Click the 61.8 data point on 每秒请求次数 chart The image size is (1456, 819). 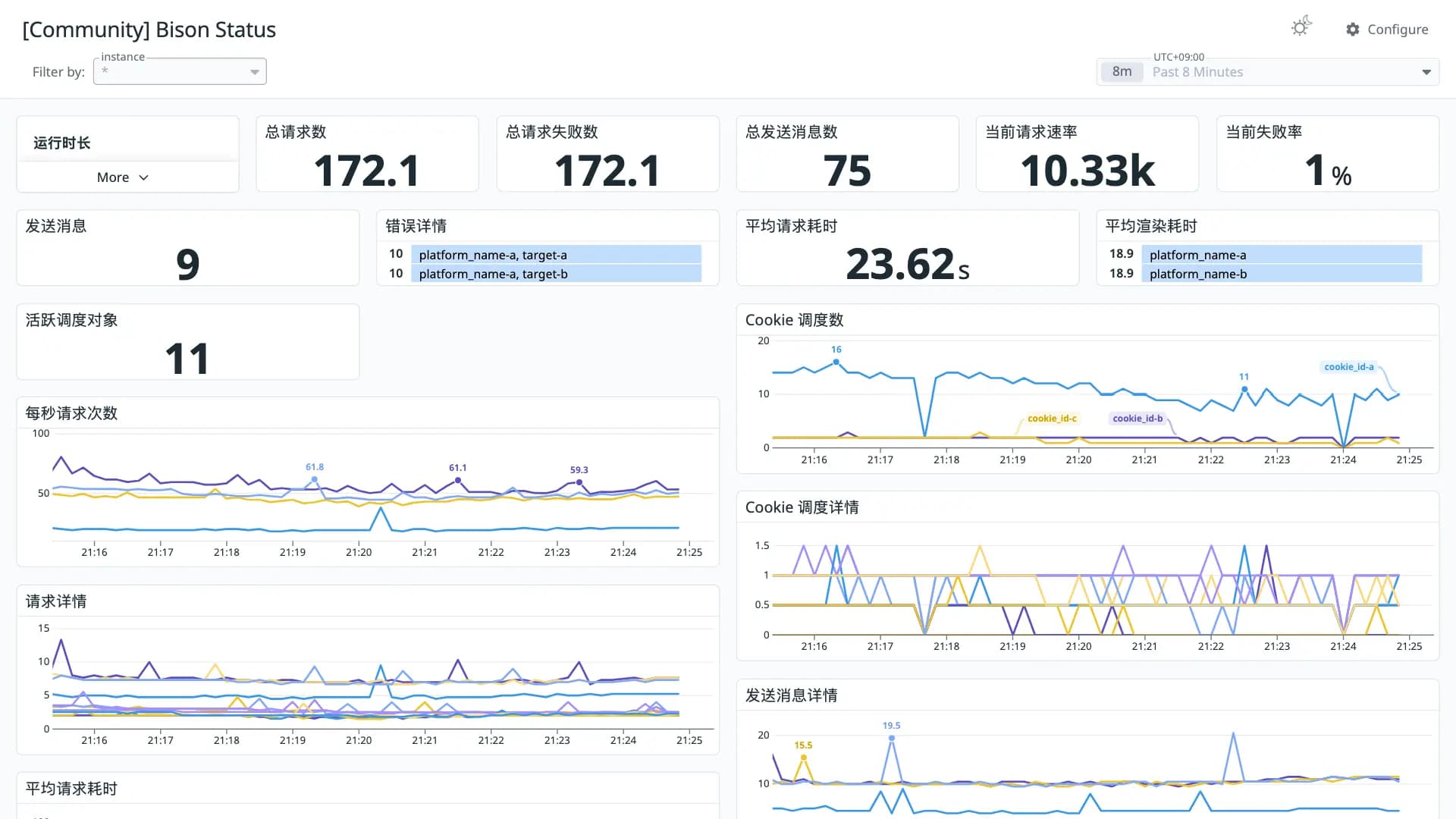pyautogui.click(x=315, y=479)
